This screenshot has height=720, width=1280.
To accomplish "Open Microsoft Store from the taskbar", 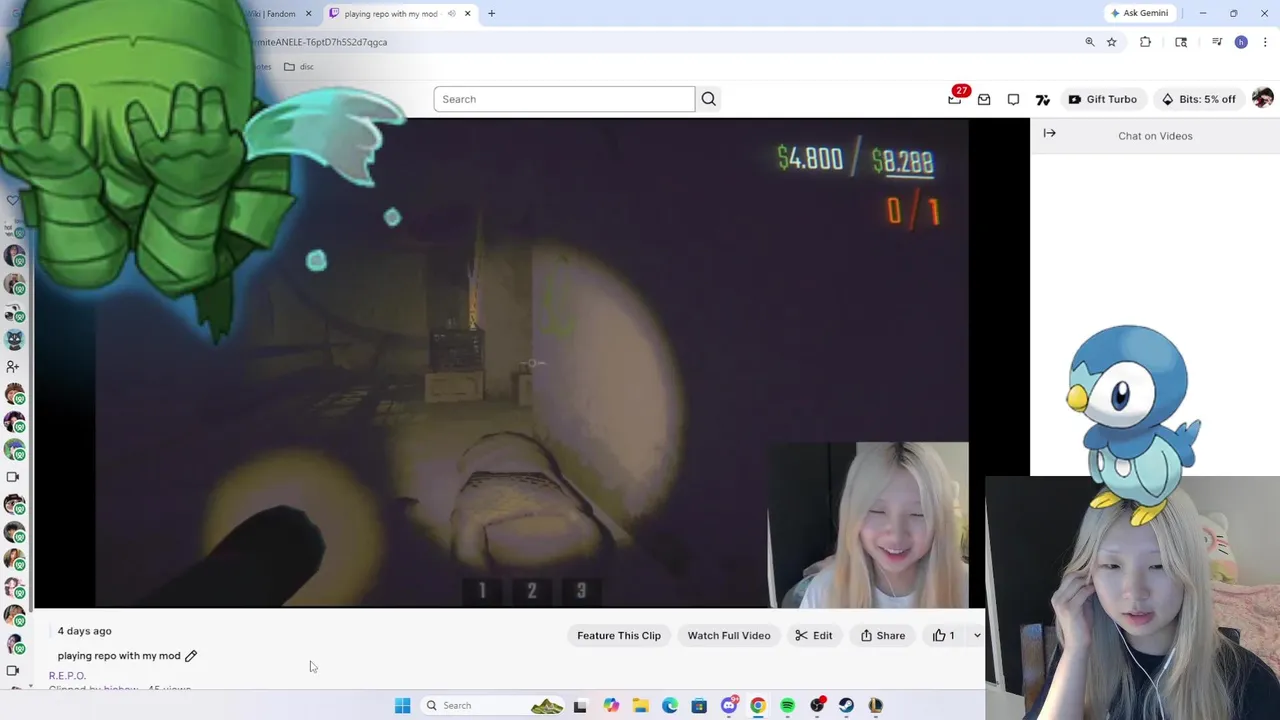I will click(699, 705).
